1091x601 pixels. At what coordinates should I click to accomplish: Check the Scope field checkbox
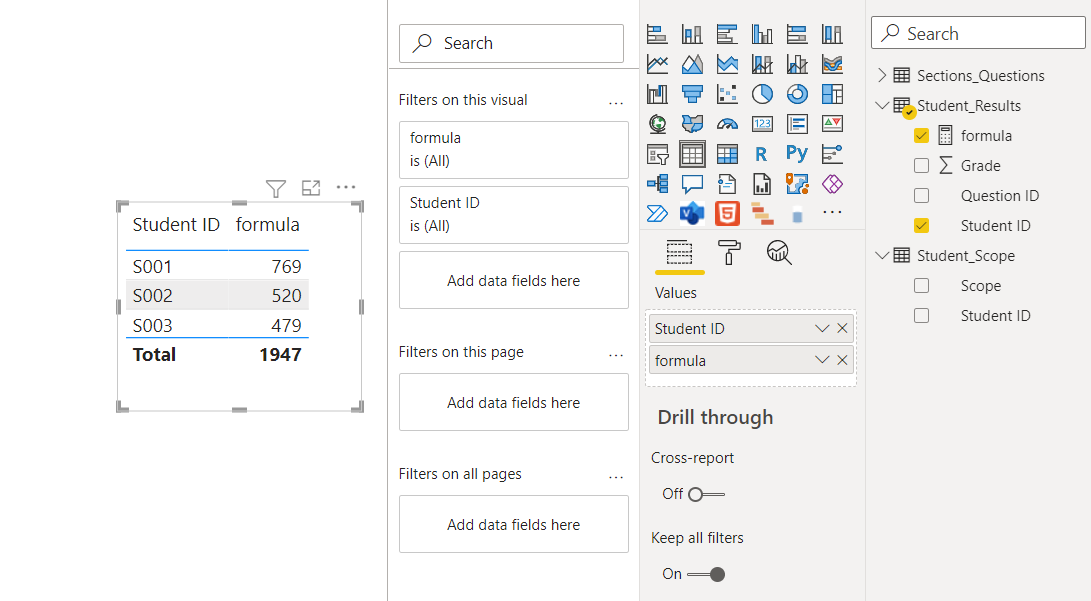point(921,285)
